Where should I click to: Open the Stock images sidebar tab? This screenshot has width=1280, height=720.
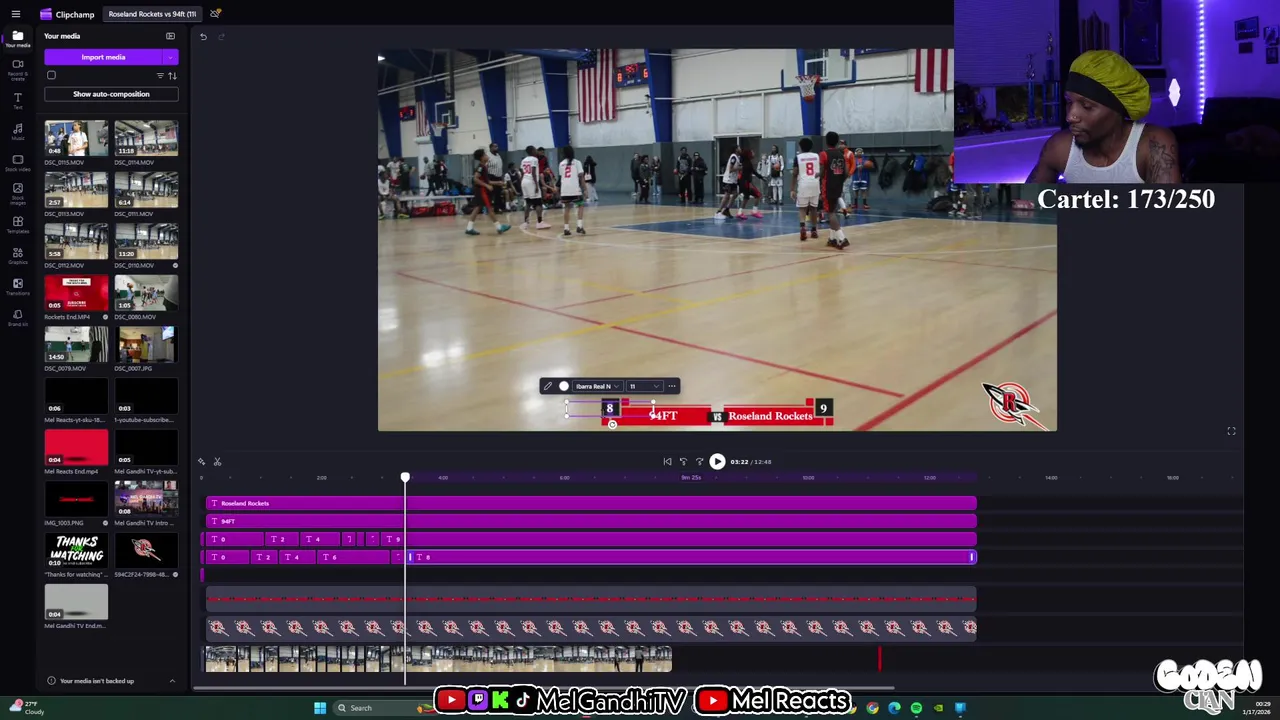pyautogui.click(x=17, y=193)
